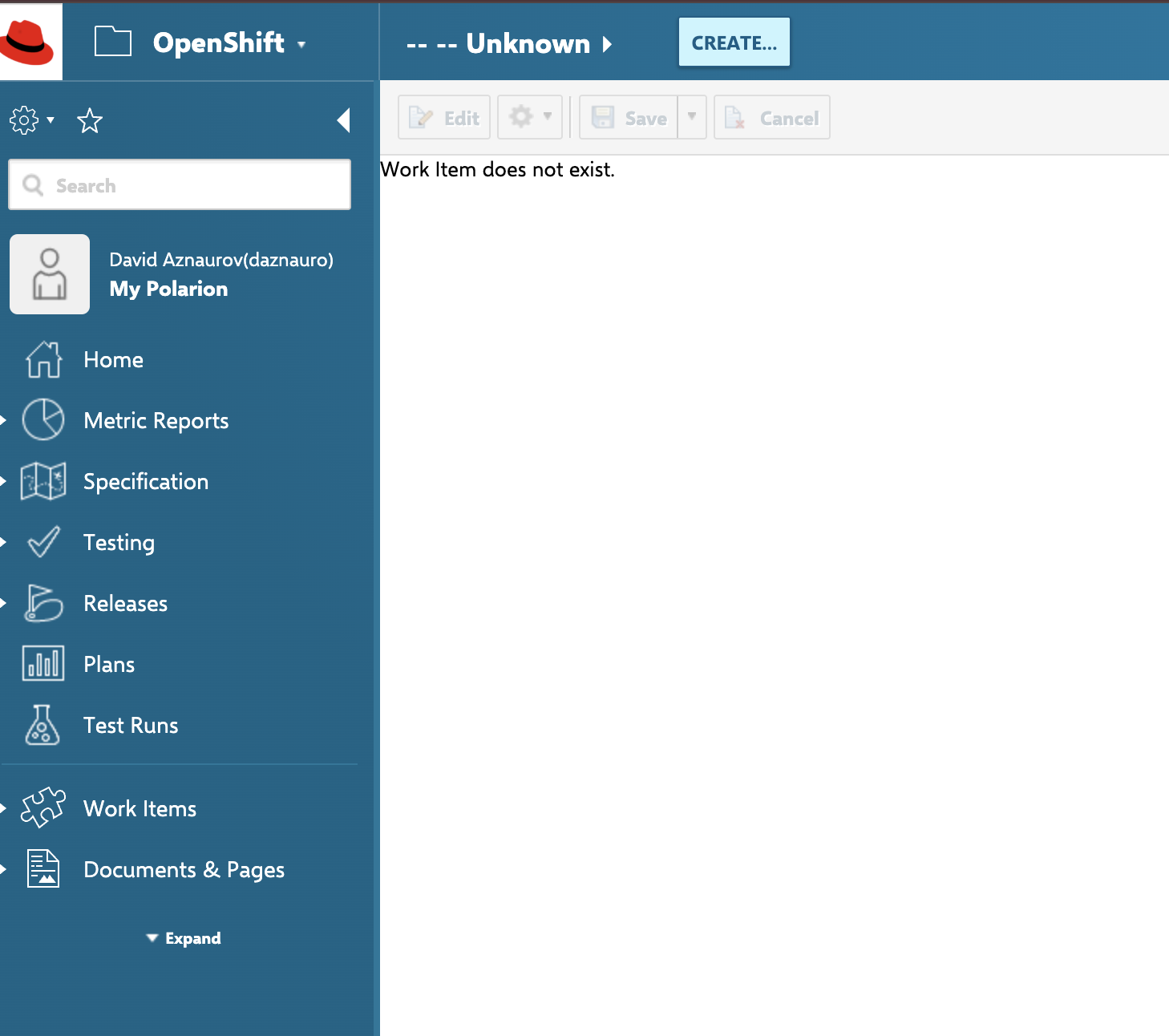Open the OpenShift project dropdown arrow
This screenshot has height=1036, width=1169.
pyautogui.click(x=301, y=45)
